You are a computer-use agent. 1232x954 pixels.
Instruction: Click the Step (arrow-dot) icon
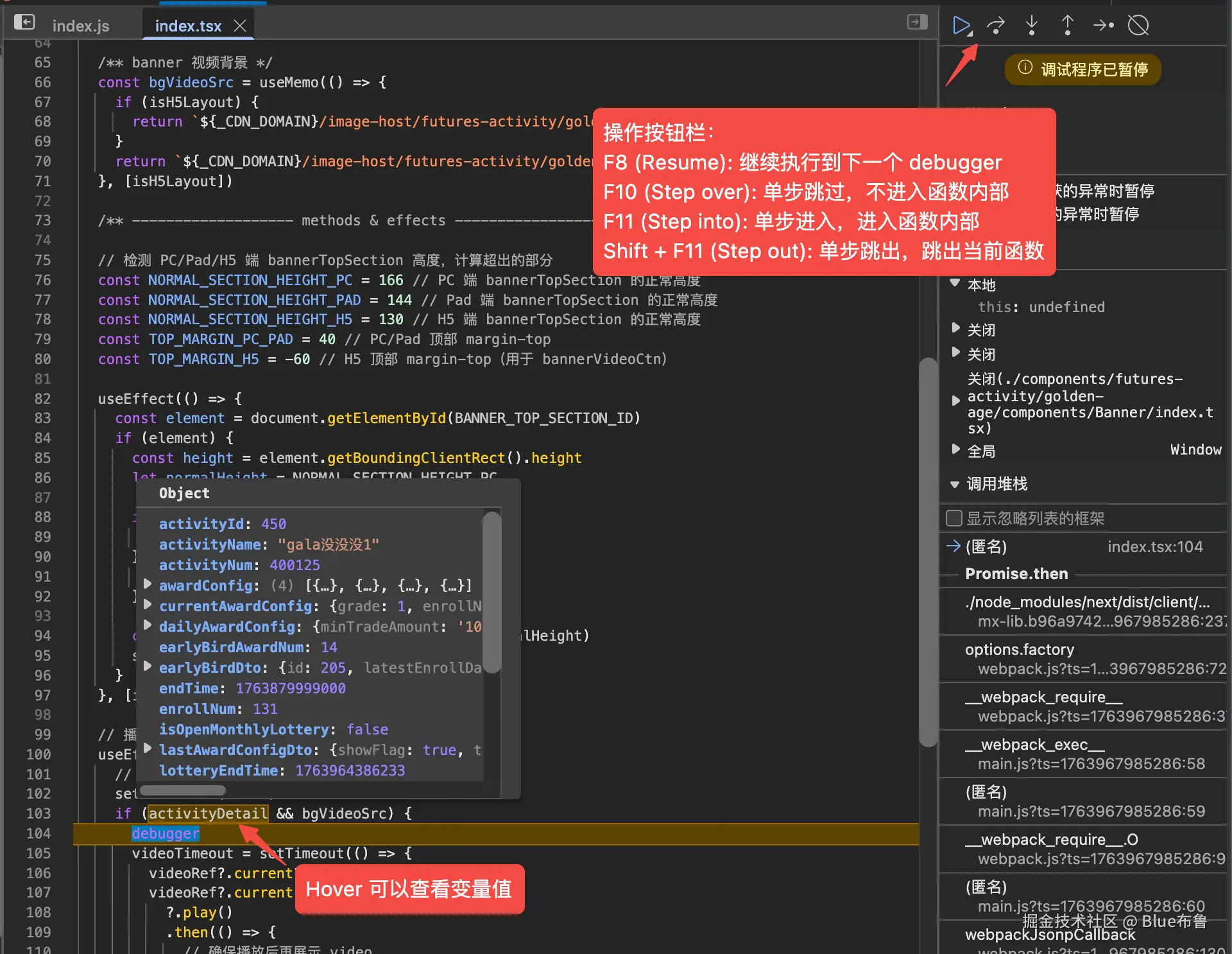1103,26
